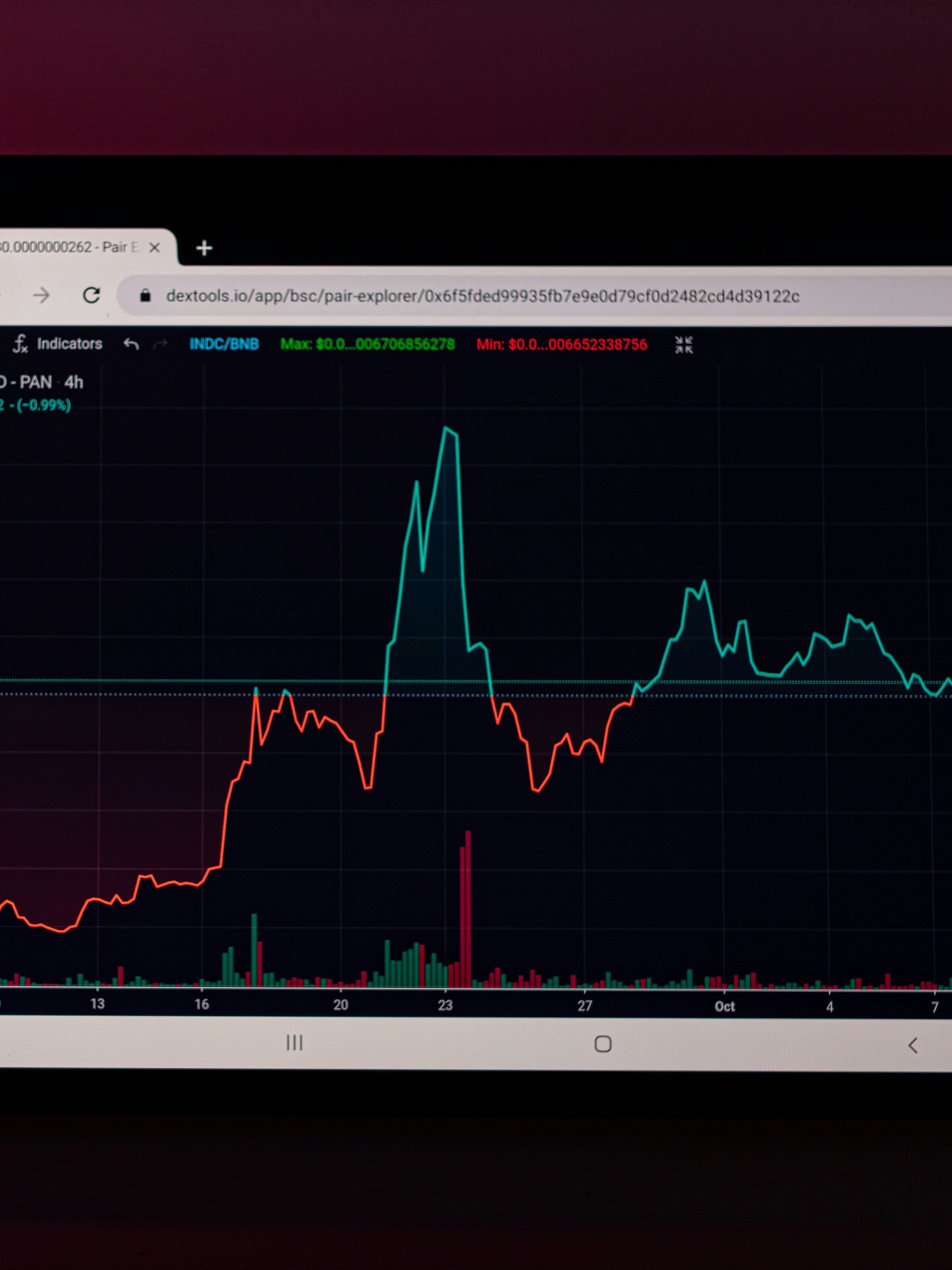952x1270 pixels.
Task: Reload the dextools page
Action: [x=92, y=295]
